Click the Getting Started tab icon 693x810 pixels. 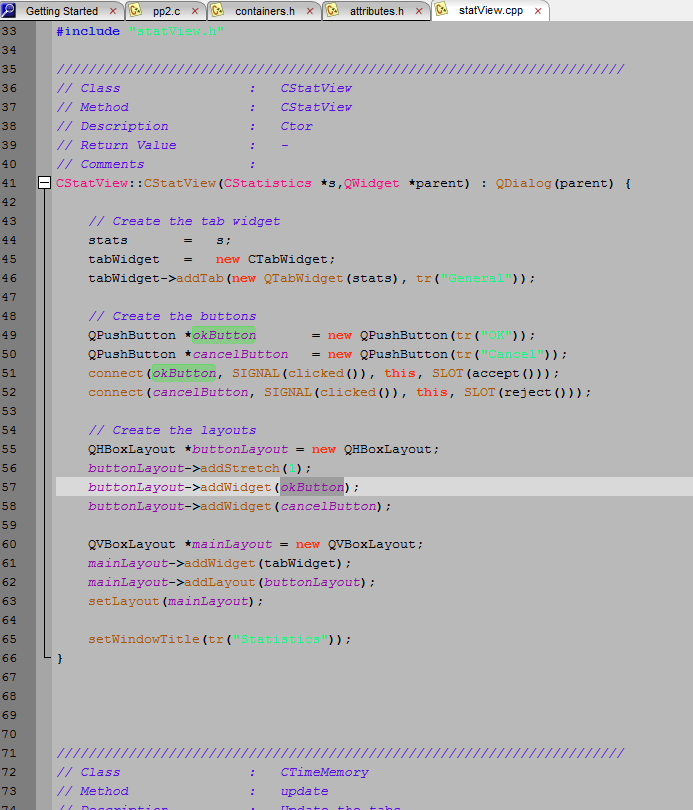tap(9, 11)
